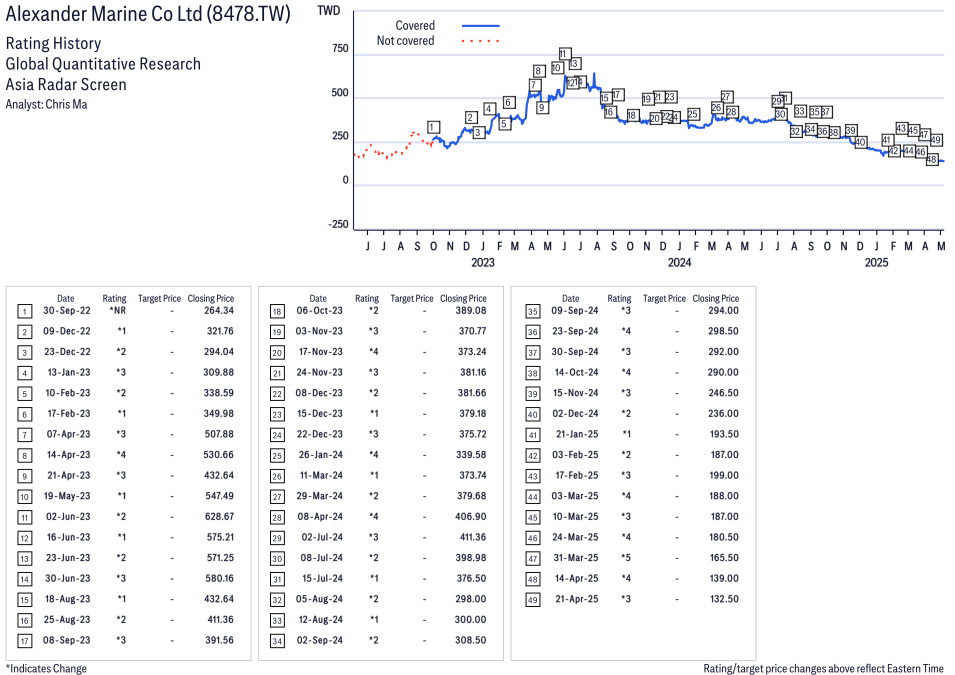Click the Analyst: Chris Ma text
The width and height of the screenshot is (955, 675).
point(46,104)
